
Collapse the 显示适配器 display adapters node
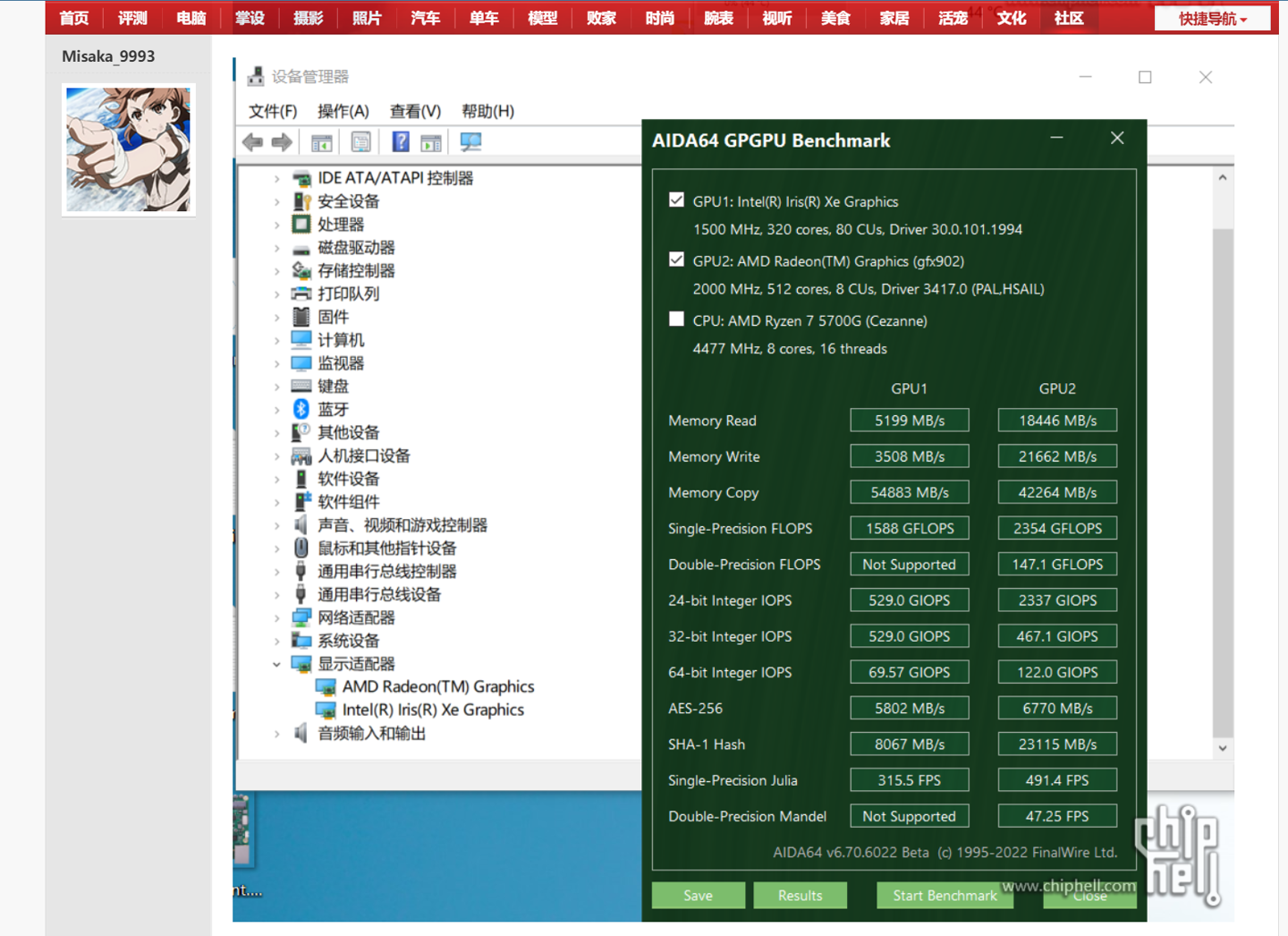point(276,664)
